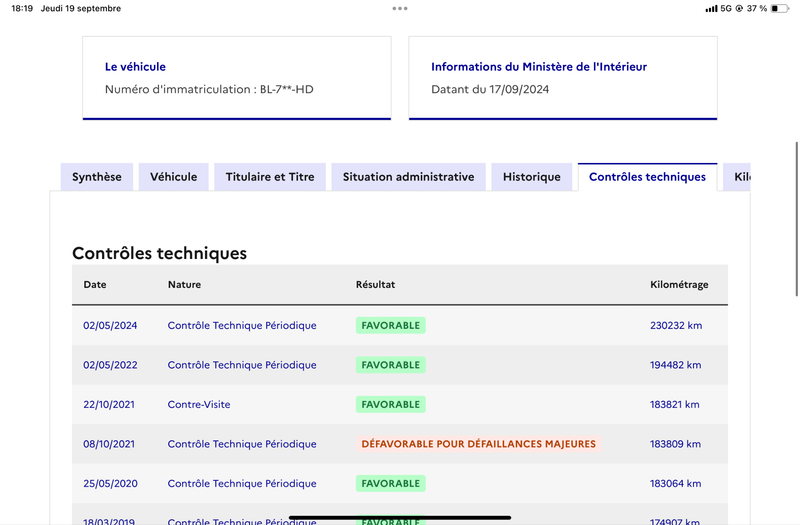The image size is (800, 525).
Task: Click the Le véhicule card heading
Action: 135,67
